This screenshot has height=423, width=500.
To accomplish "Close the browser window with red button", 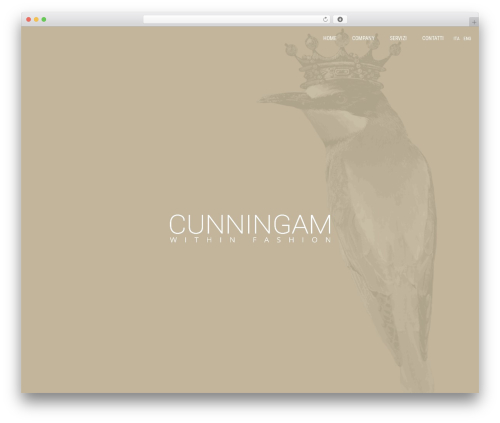I will click(x=29, y=19).
